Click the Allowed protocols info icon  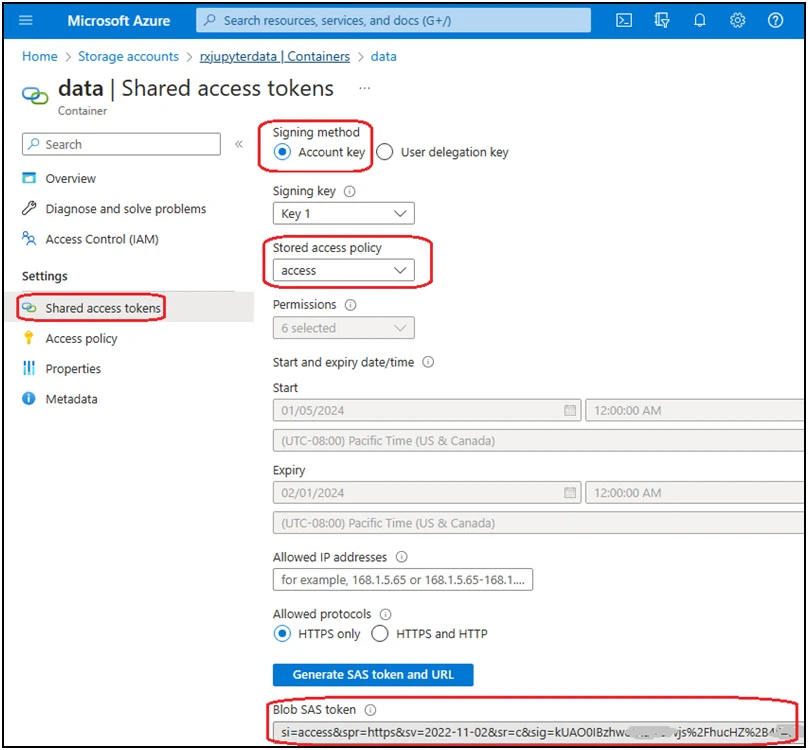[x=385, y=614]
